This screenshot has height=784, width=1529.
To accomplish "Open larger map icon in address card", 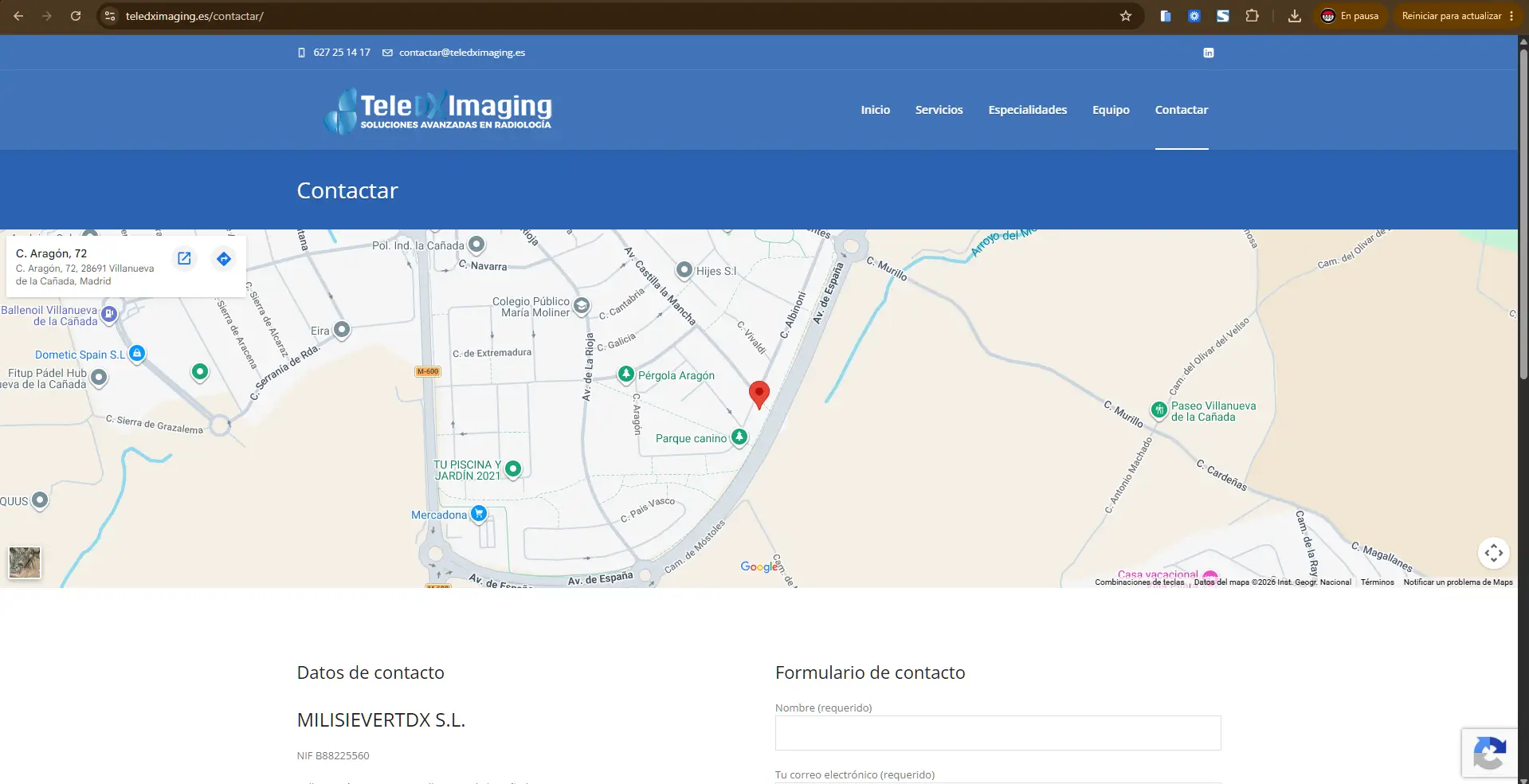I will coord(184,258).
